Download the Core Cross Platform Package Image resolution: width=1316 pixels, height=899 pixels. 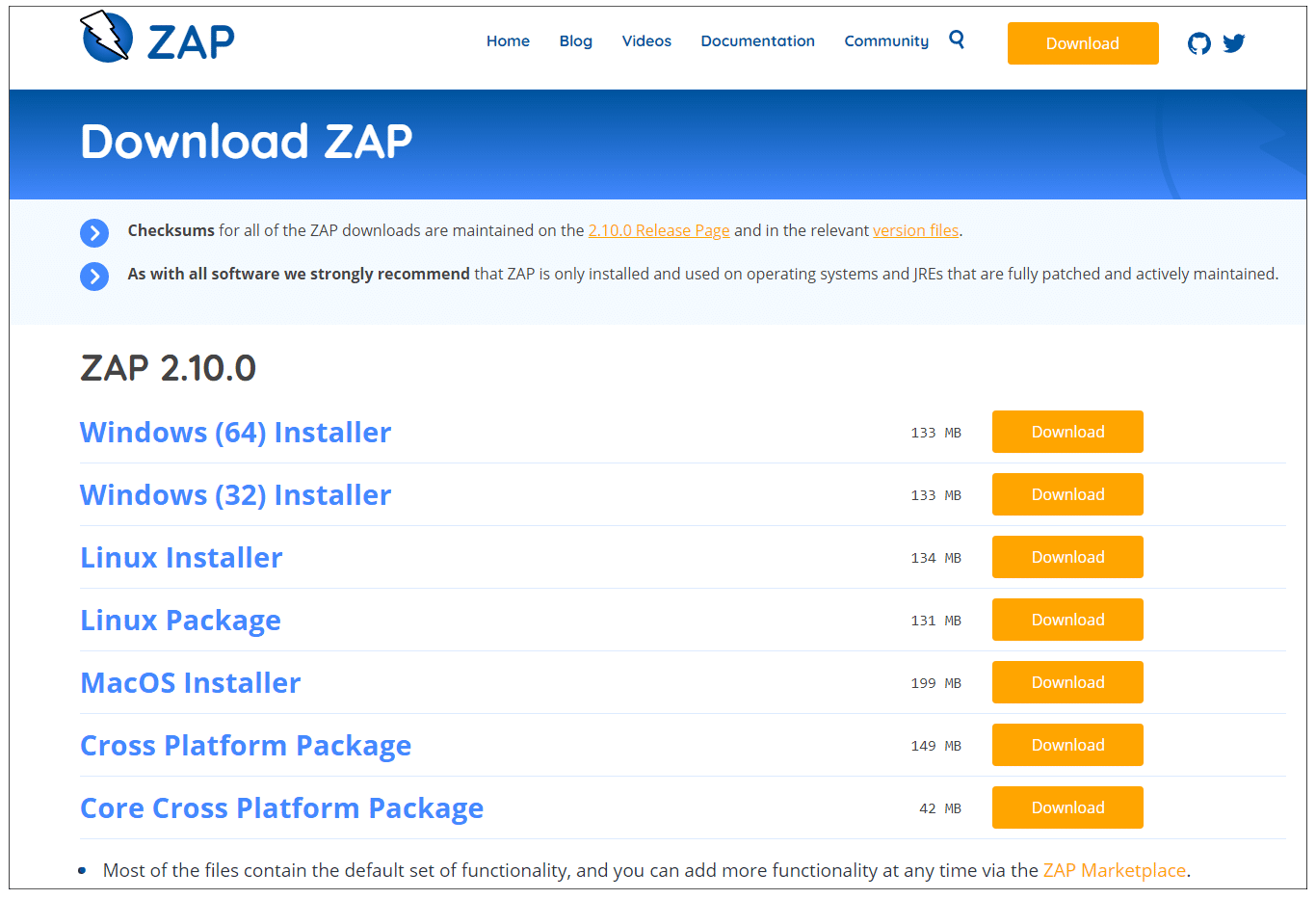coord(1067,807)
